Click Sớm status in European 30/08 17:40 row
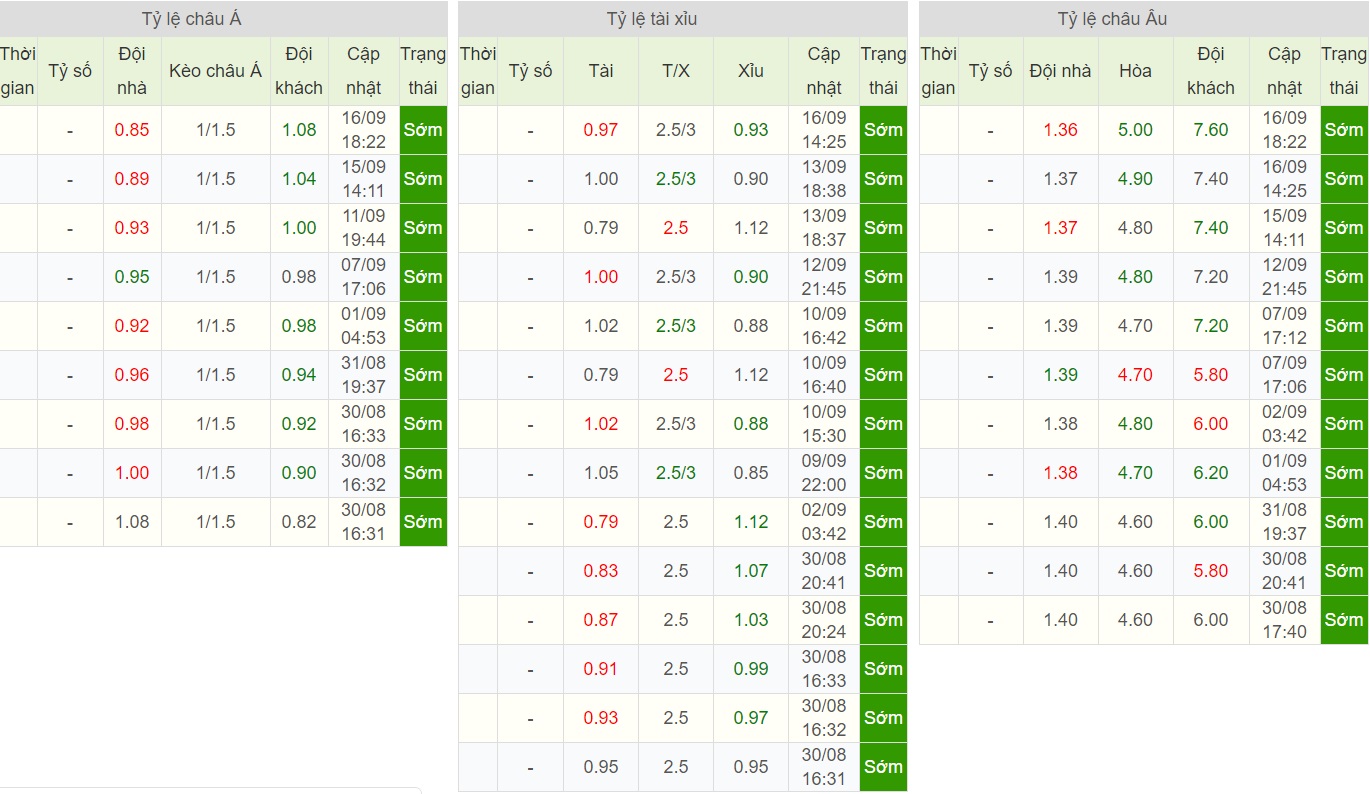 click(1344, 620)
